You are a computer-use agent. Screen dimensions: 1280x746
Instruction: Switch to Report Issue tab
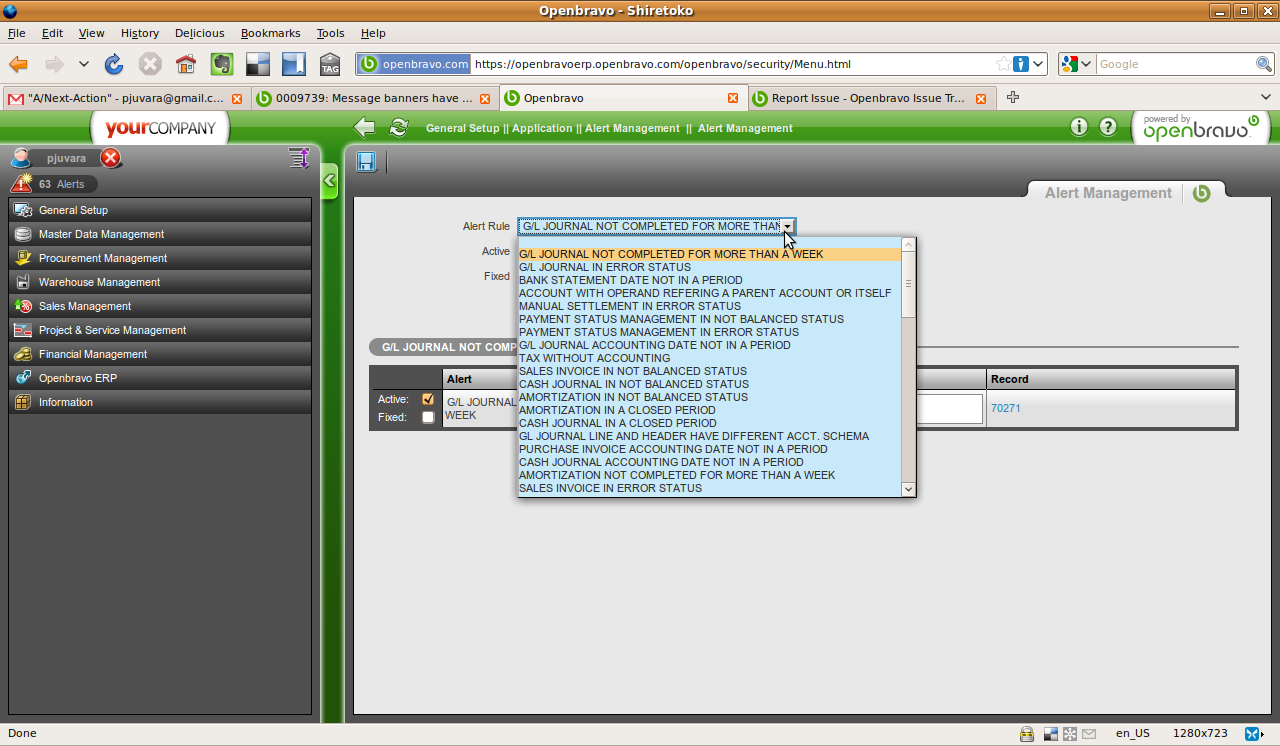871,98
